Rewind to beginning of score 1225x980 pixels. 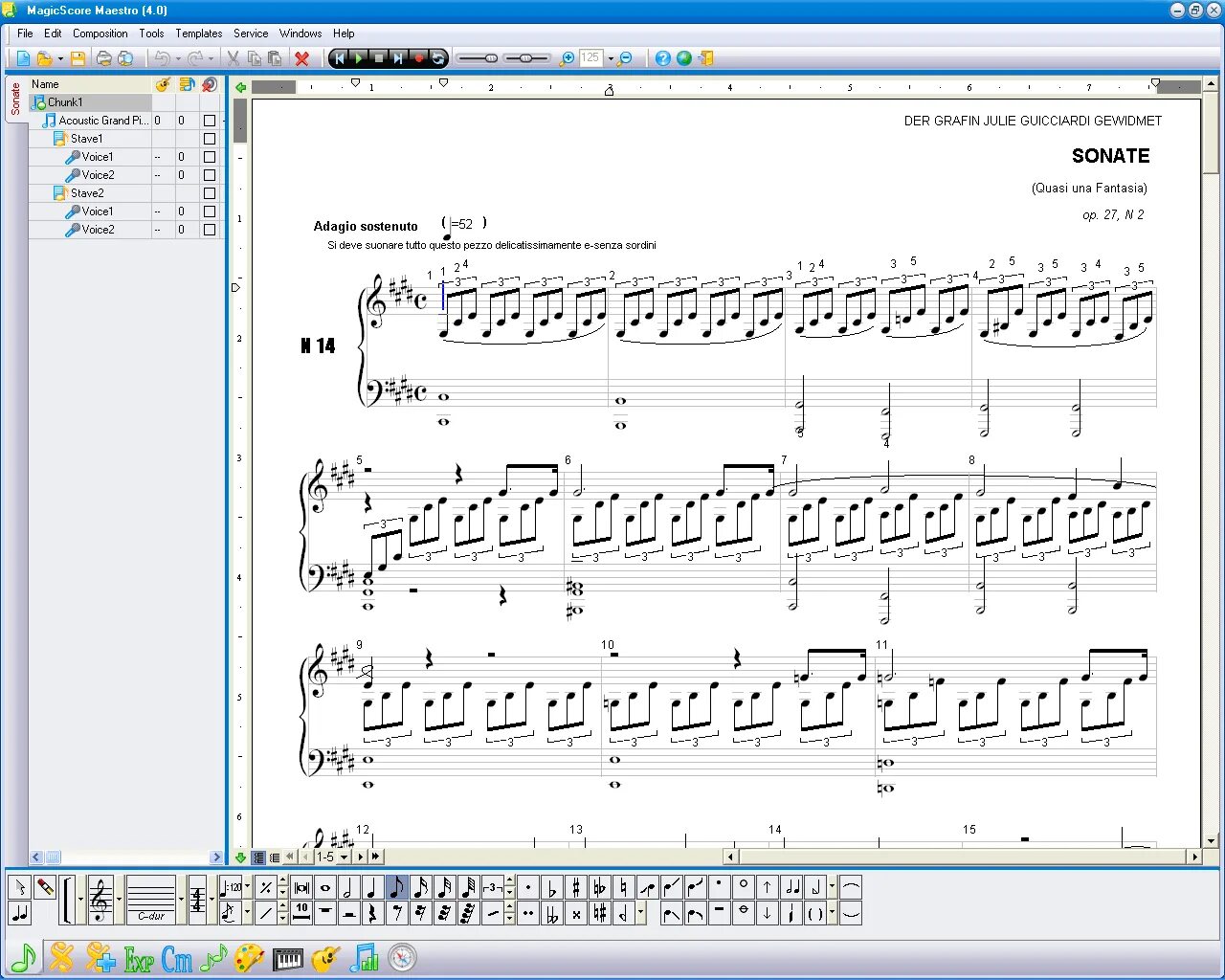[339, 58]
